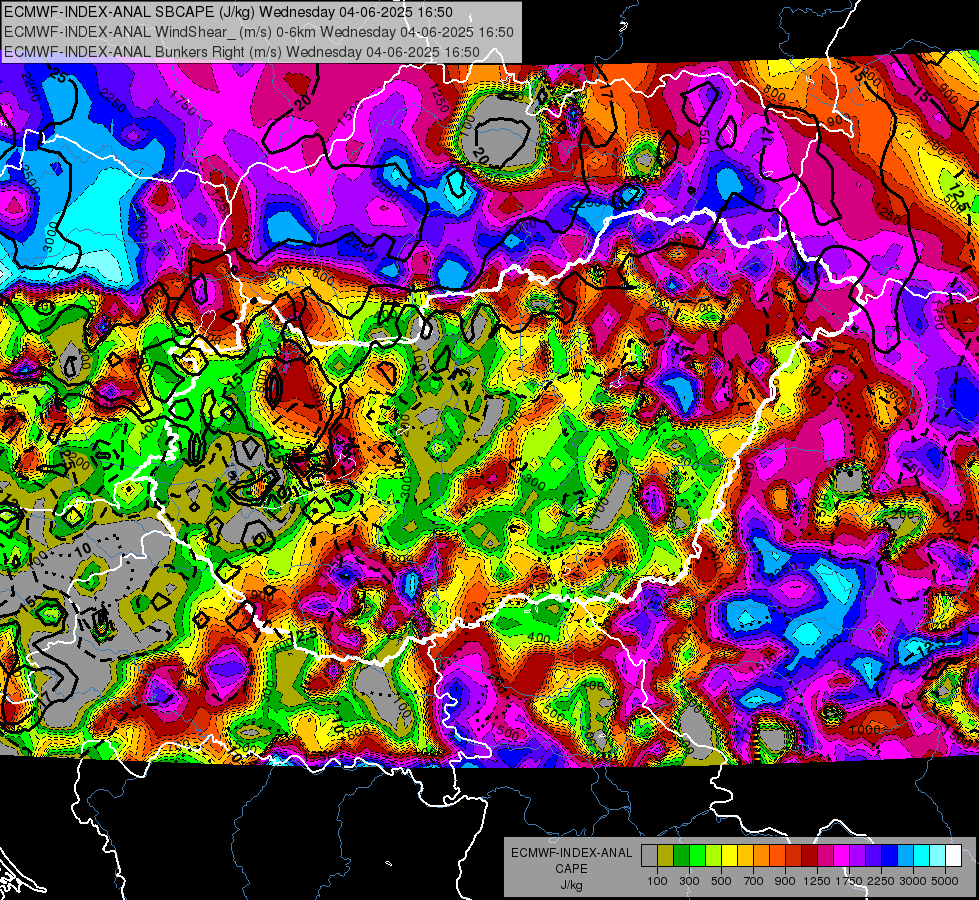Click the 5000 legend tick value
Screen dimensions: 979x900
945,881
